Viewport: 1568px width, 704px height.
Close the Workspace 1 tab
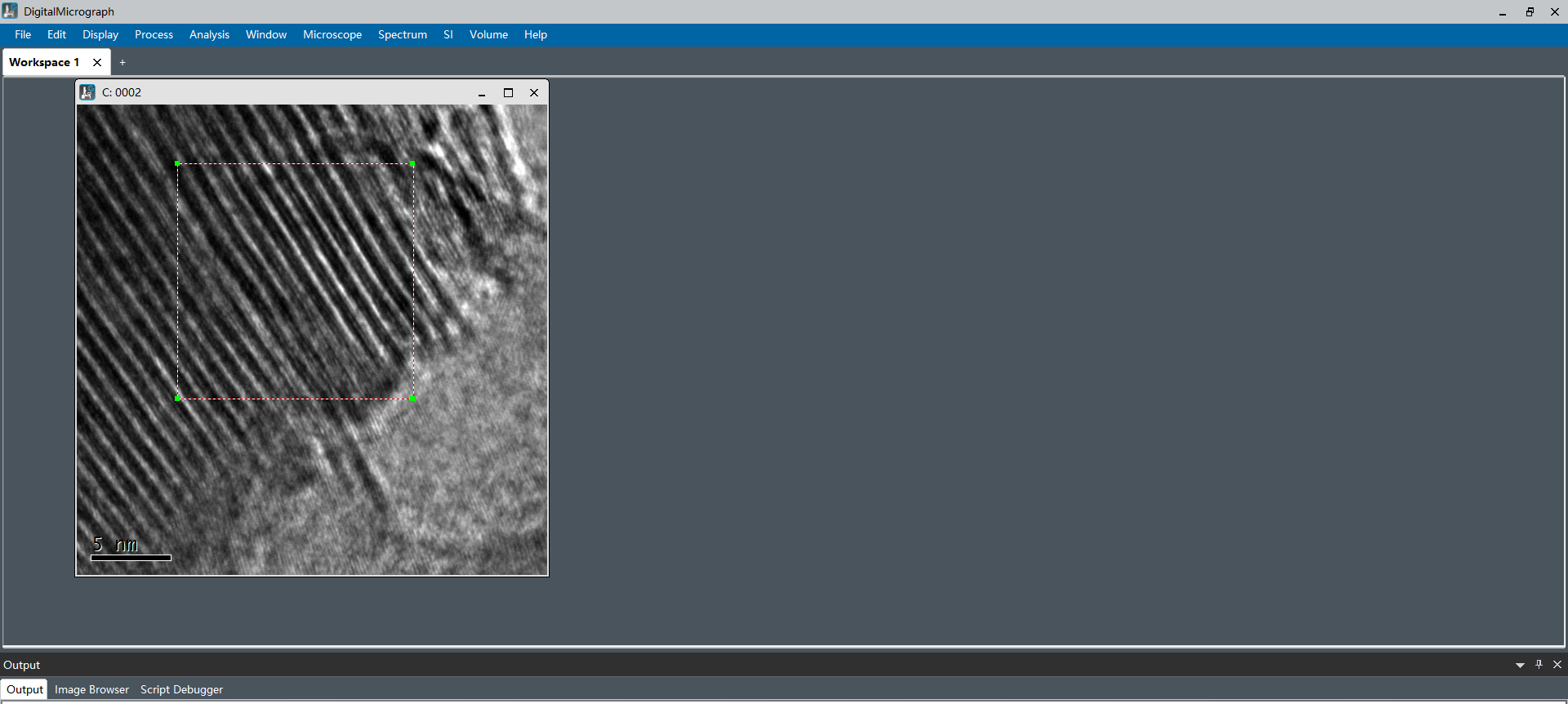click(x=97, y=62)
